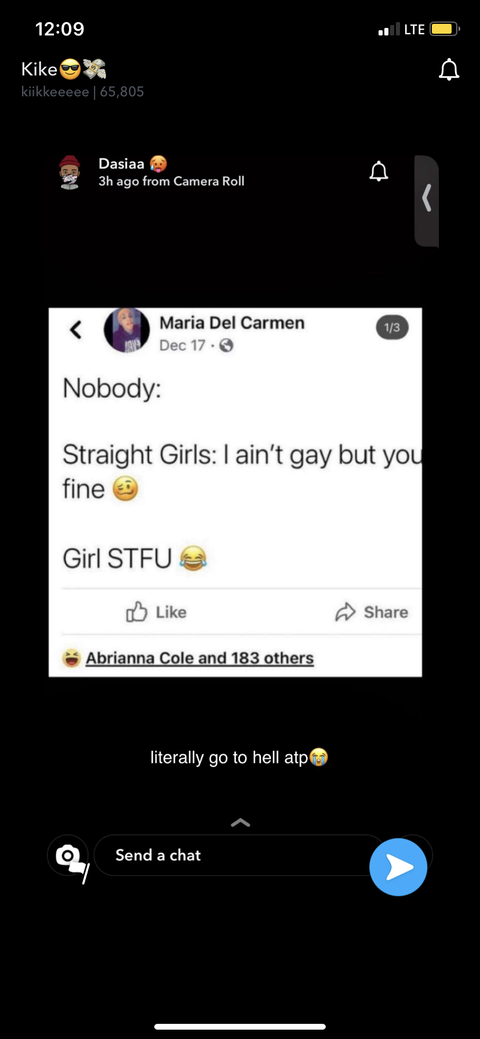Toggle story notifications bell for Kike
The width and height of the screenshot is (480, 1039).
[449, 69]
